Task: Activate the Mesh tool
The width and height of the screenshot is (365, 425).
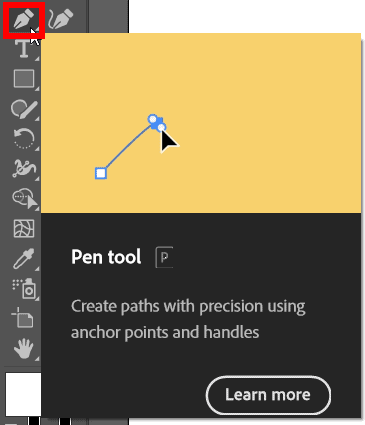Action: (24, 229)
